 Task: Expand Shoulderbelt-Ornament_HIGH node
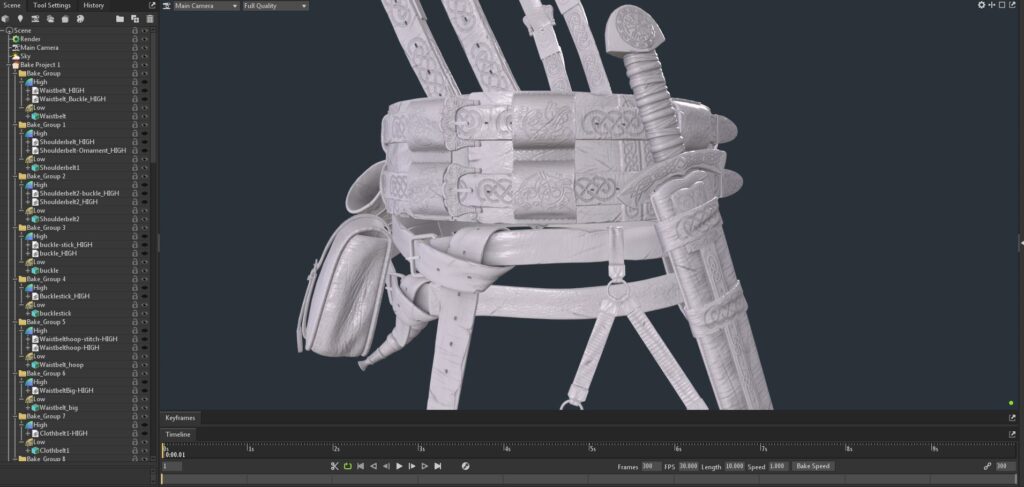(28, 150)
